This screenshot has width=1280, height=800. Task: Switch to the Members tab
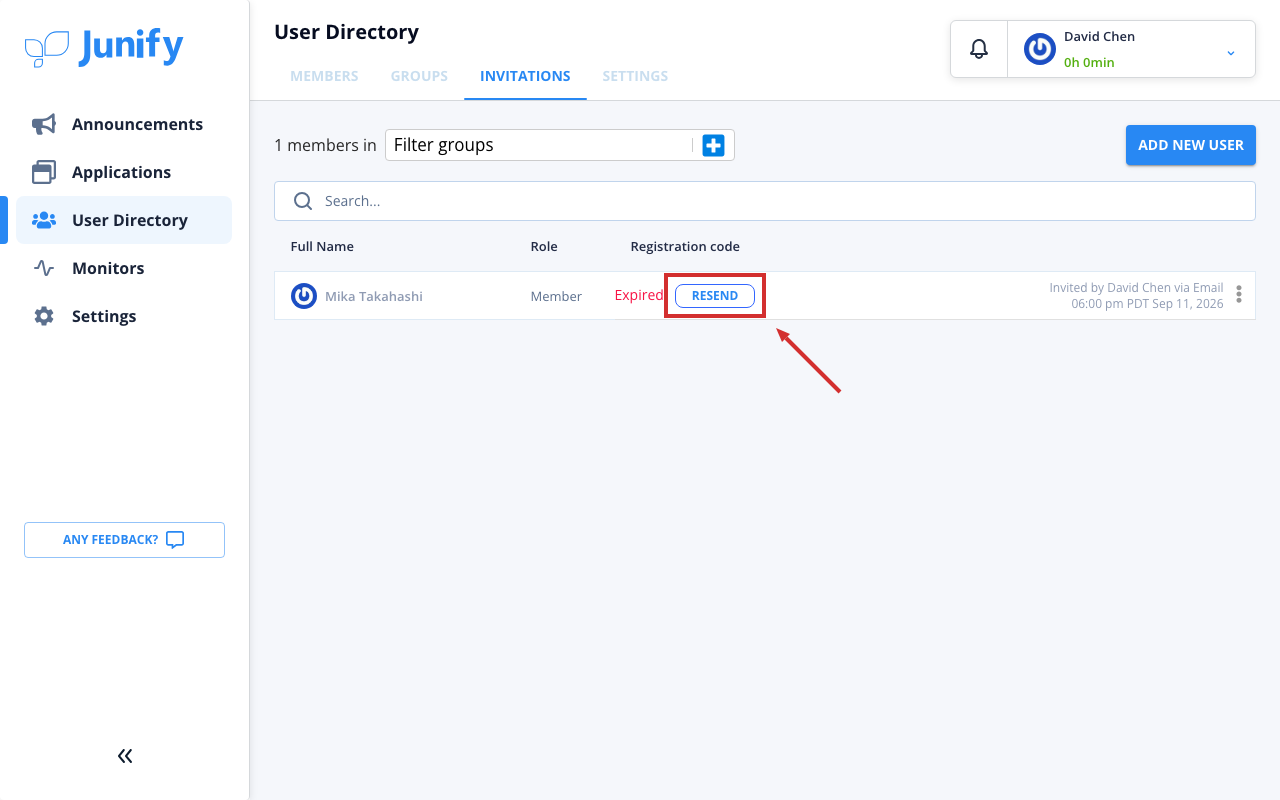324,76
